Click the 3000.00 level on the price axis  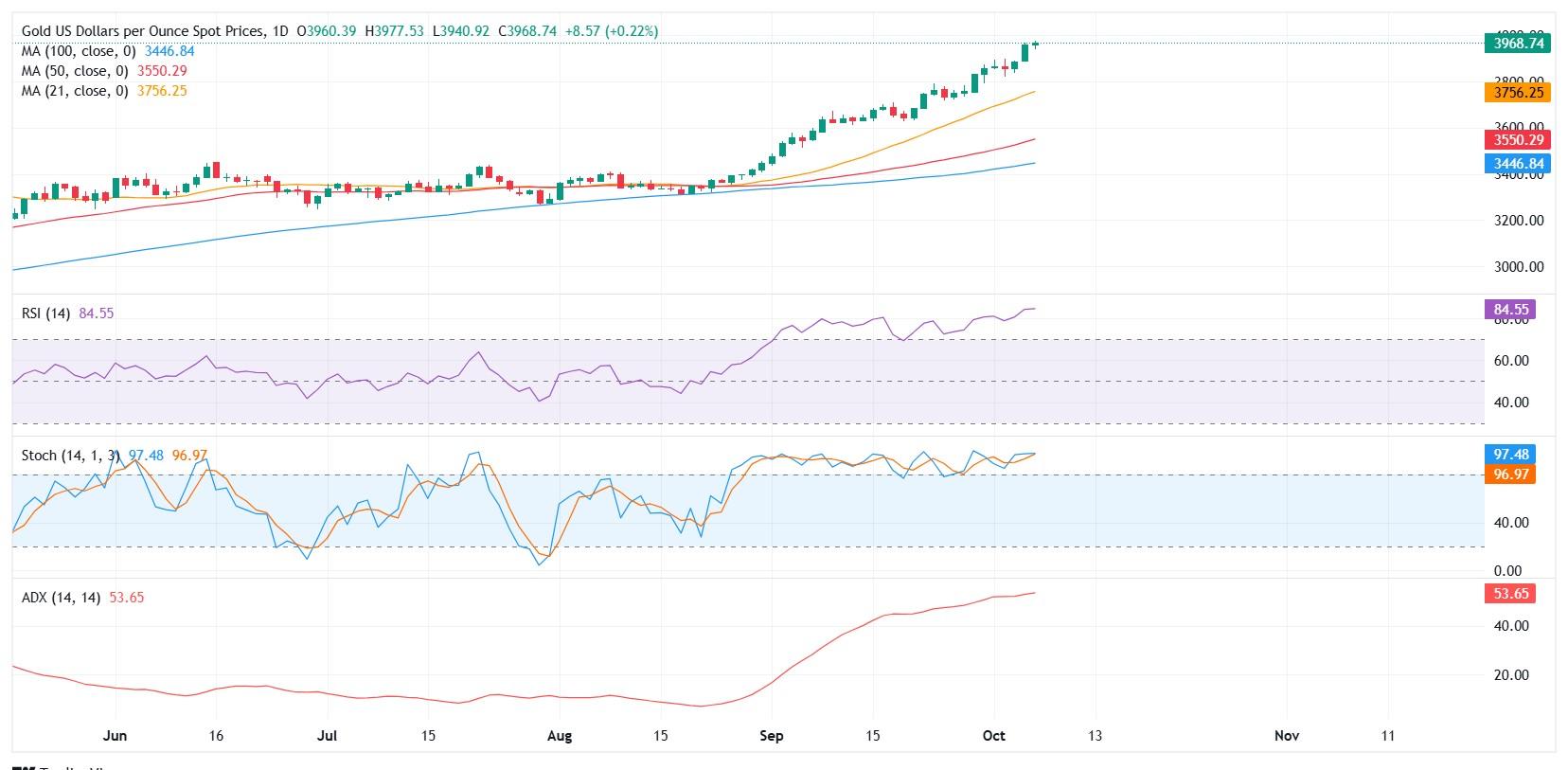click(x=1518, y=267)
